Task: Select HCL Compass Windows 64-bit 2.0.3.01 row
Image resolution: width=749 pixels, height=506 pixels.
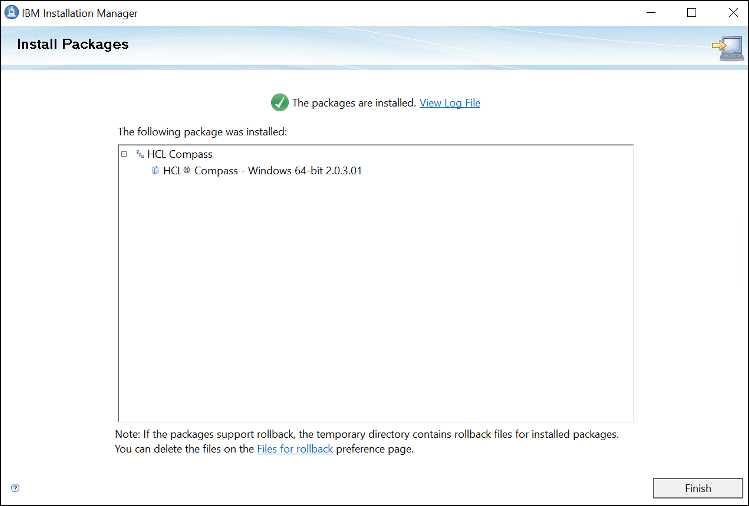Action: [x=262, y=171]
